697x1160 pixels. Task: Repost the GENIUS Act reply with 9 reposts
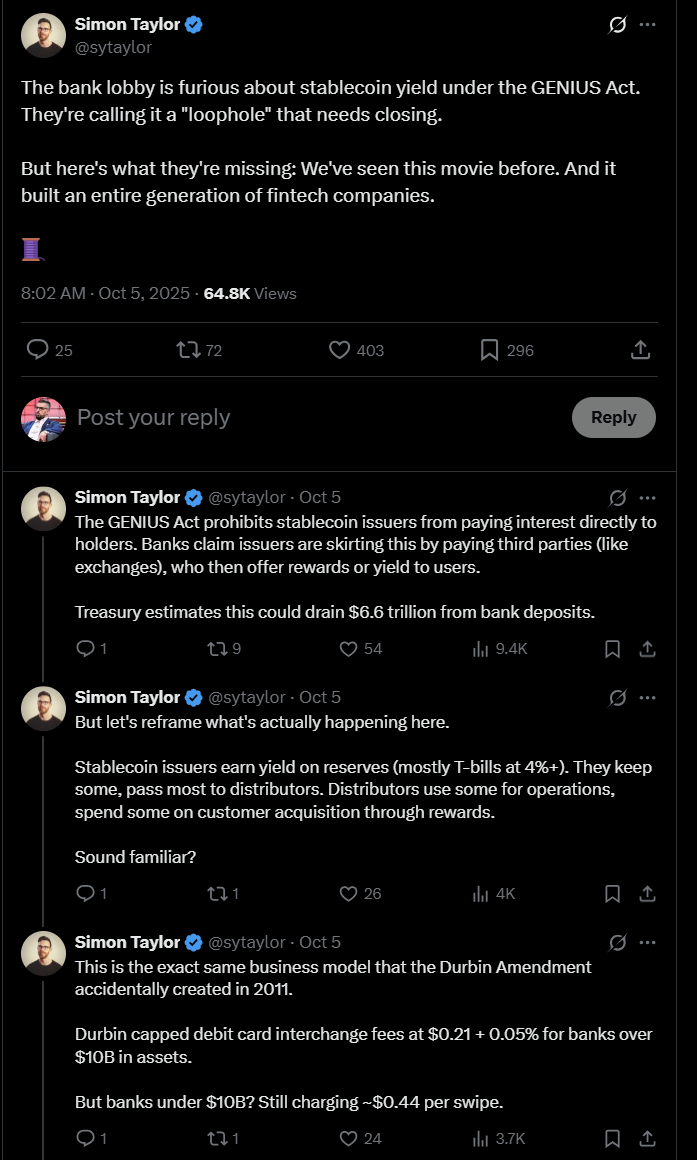tap(215, 649)
